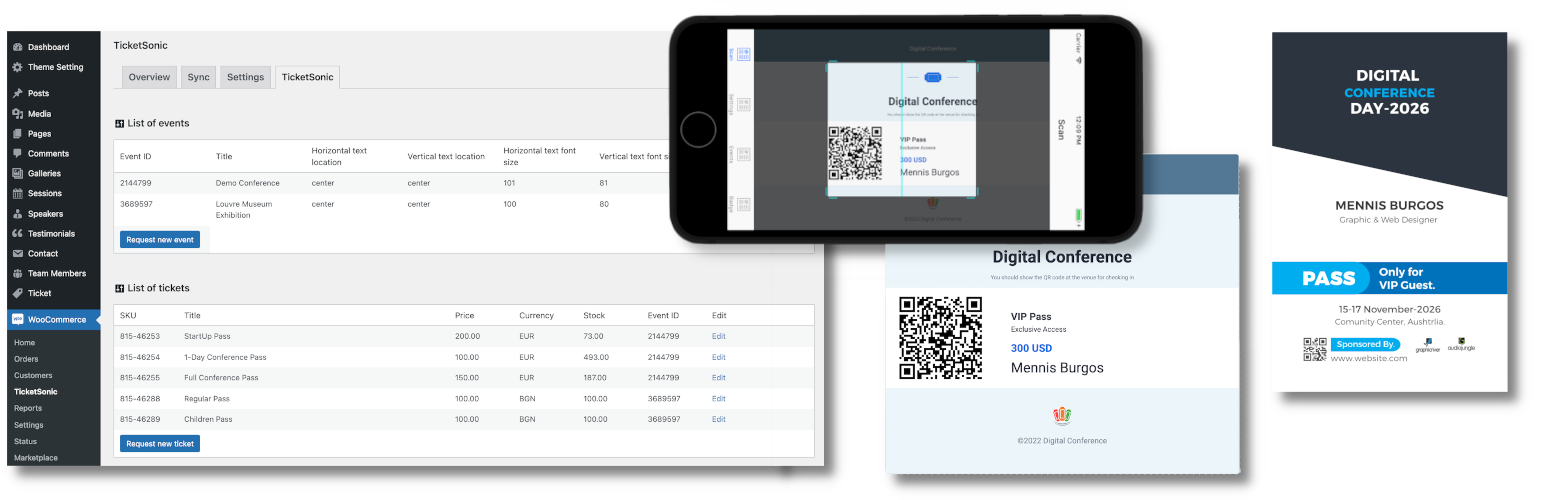Click the 73.00 stock value
This screenshot has height=500, width=1544.
[594, 337]
